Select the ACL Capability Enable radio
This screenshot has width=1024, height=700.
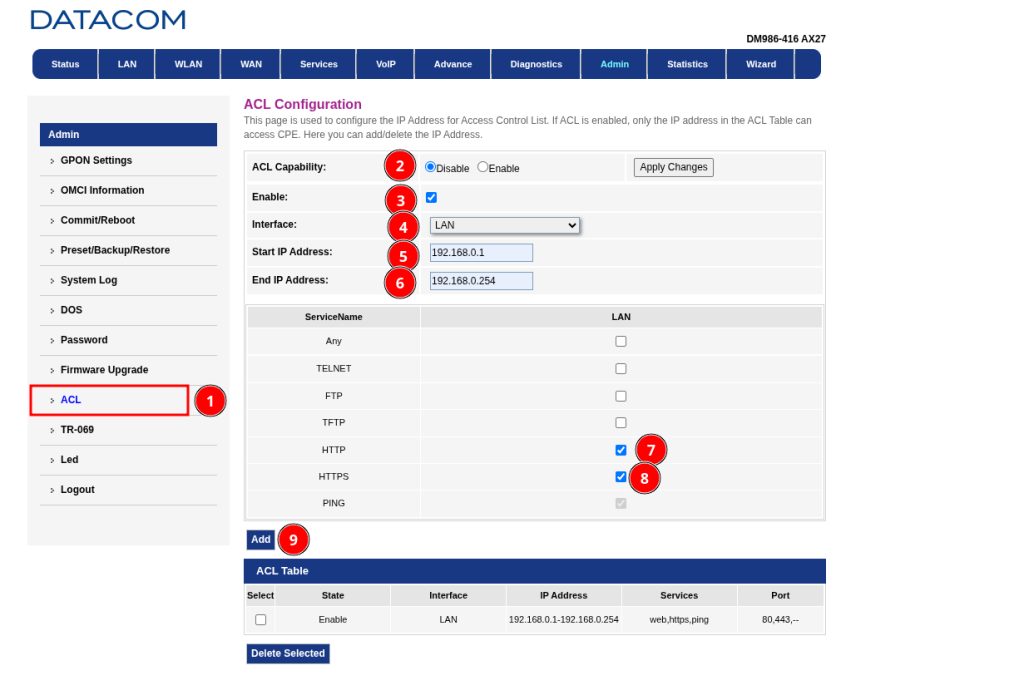point(483,167)
